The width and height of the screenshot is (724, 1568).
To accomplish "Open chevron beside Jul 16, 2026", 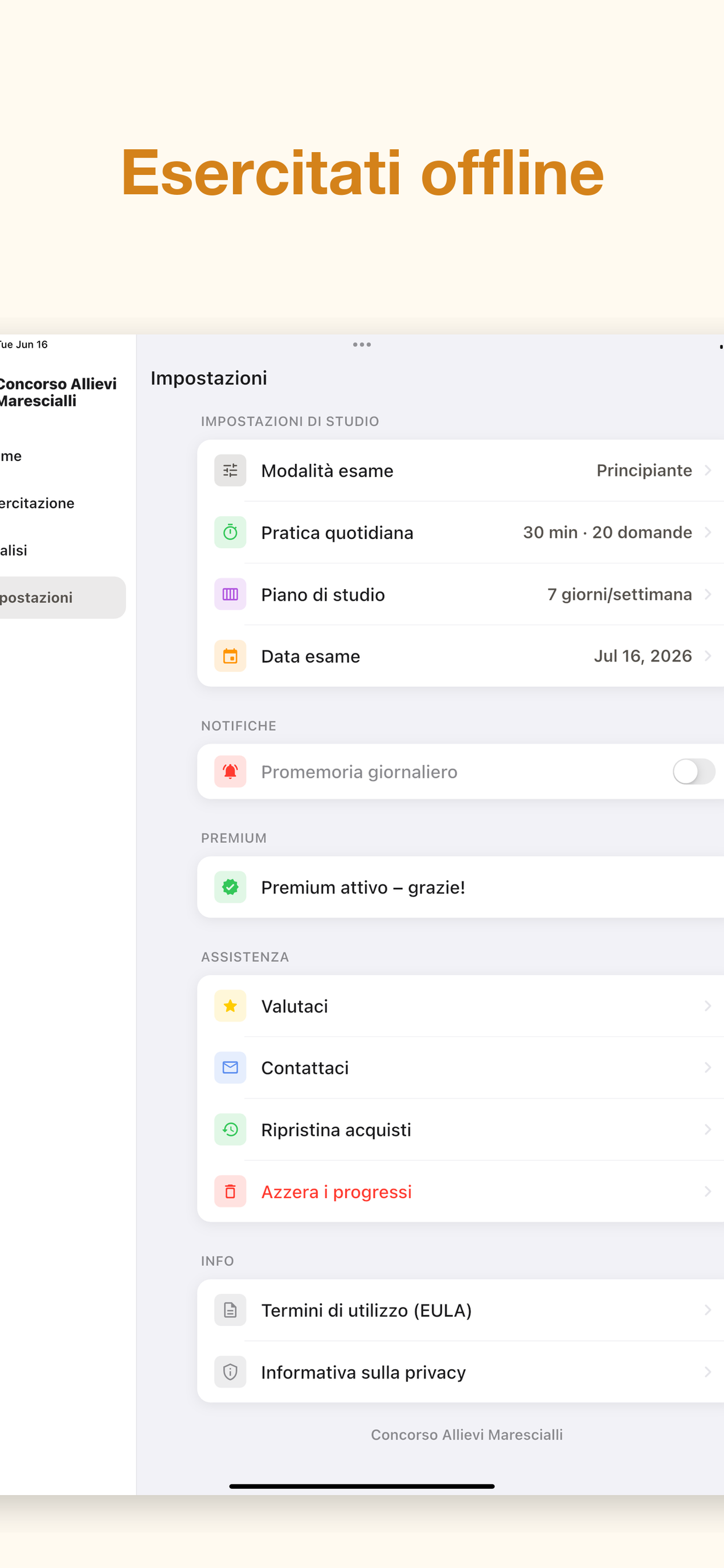I will pyautogui.click(x=708, y=656).
